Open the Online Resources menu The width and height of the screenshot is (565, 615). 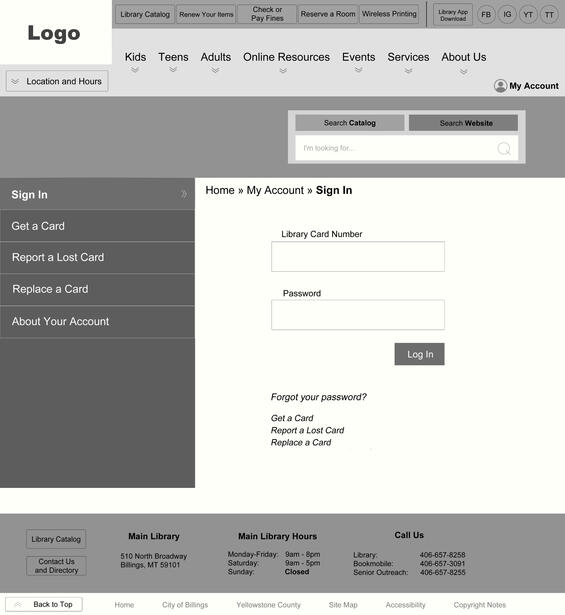286,57
